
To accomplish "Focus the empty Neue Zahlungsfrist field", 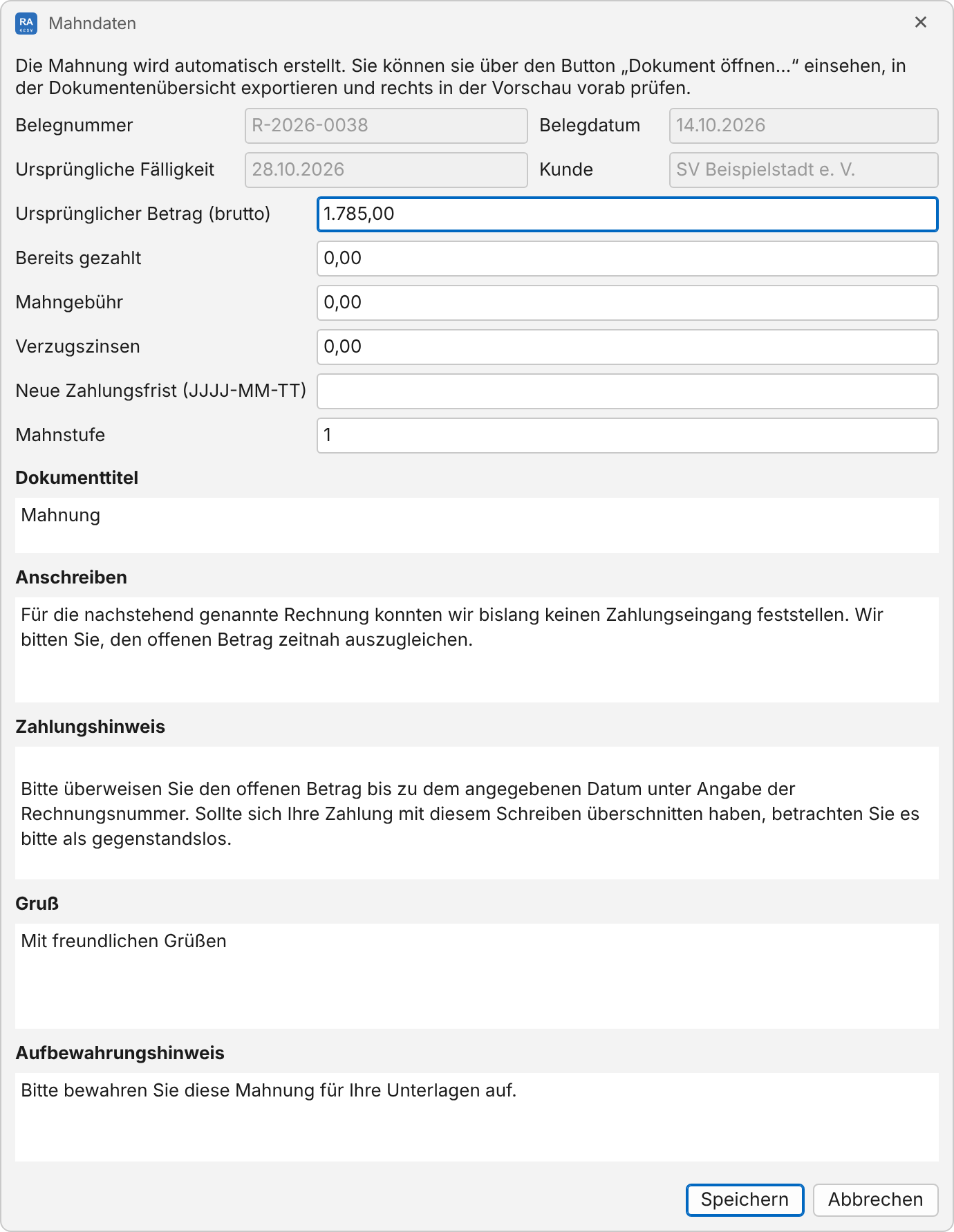I will point(628,391).
